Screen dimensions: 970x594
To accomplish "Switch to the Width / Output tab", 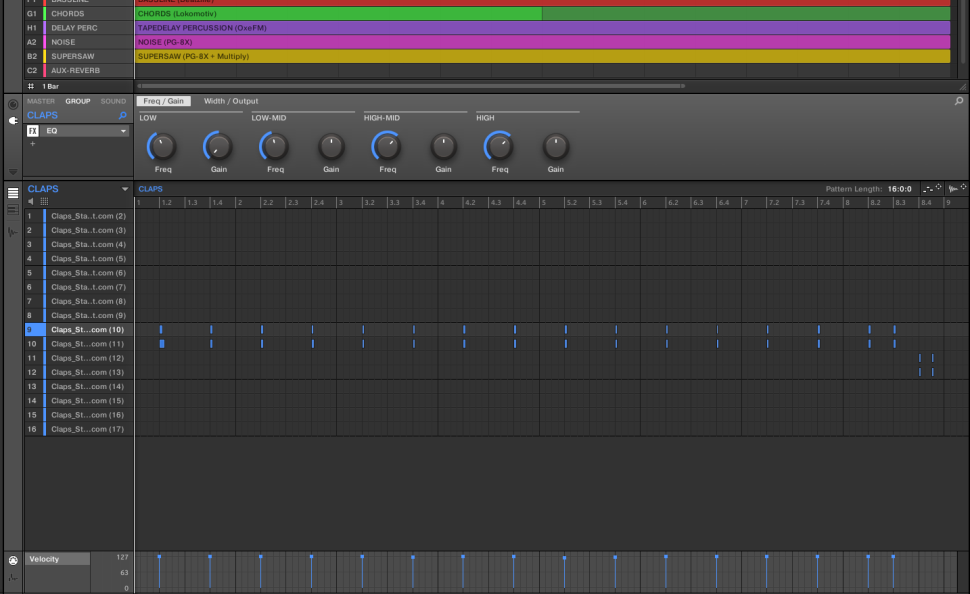I will point(230,101).
